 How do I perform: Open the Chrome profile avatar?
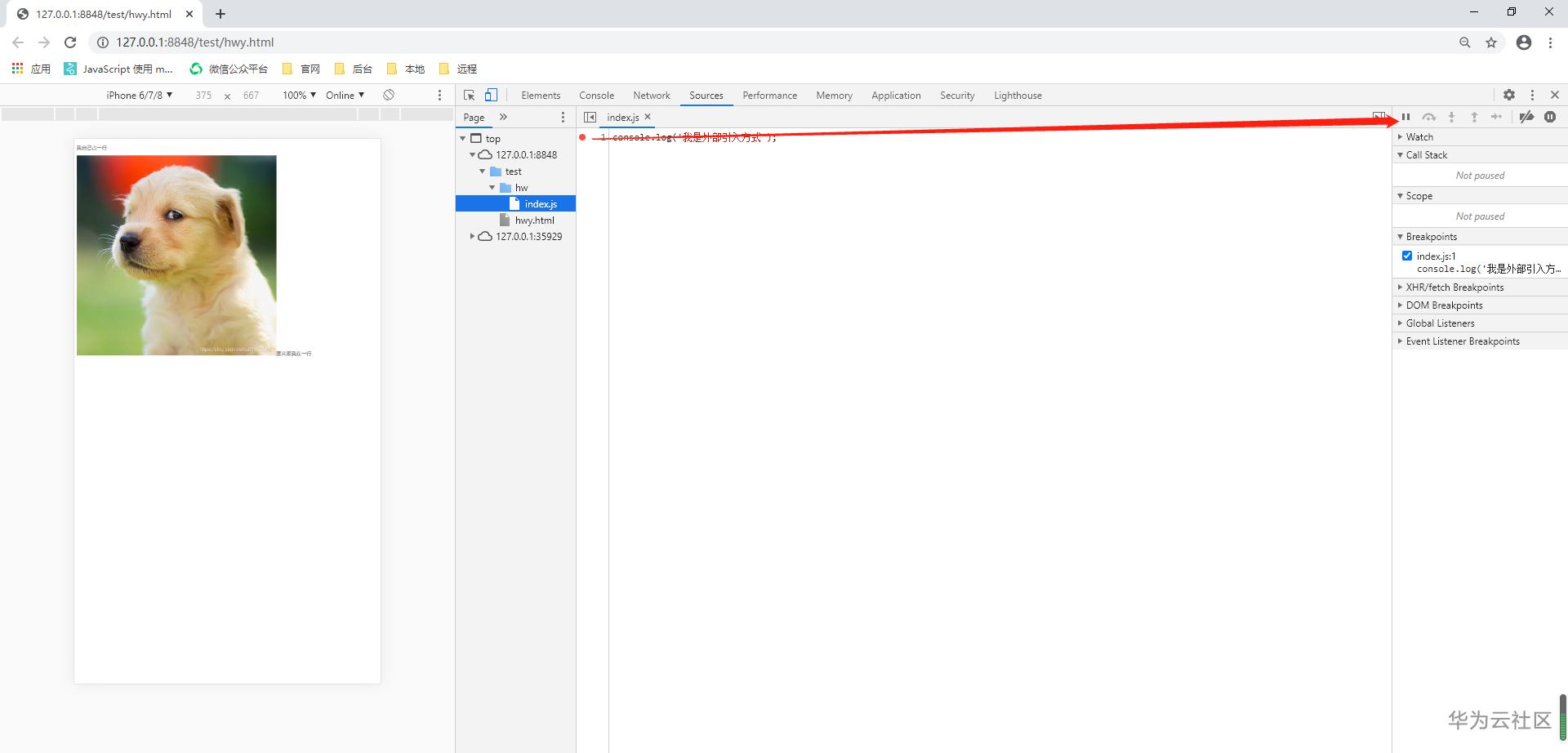(1524, 42)
